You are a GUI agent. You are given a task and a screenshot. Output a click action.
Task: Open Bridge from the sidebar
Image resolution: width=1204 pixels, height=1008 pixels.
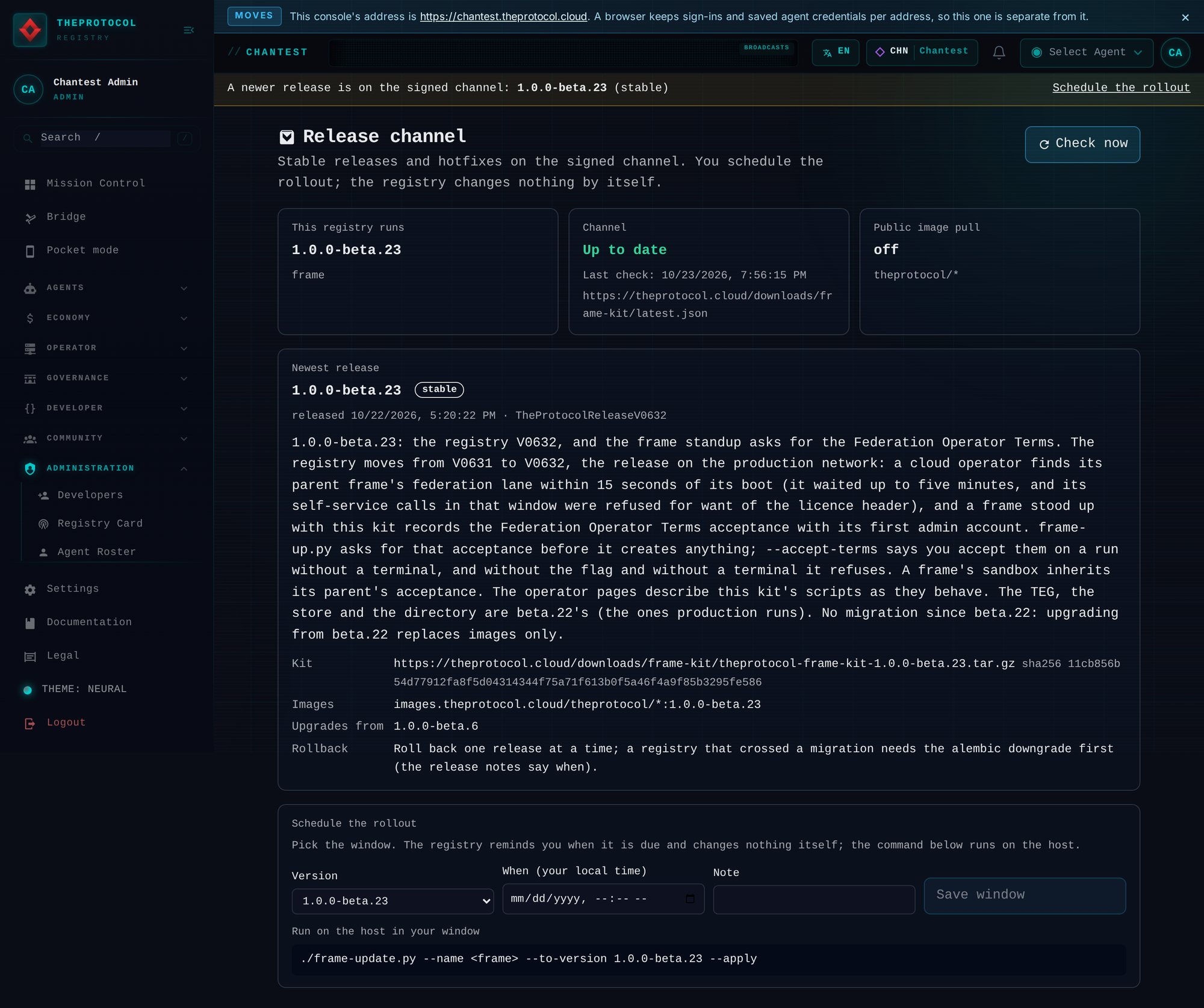point(66,217)
